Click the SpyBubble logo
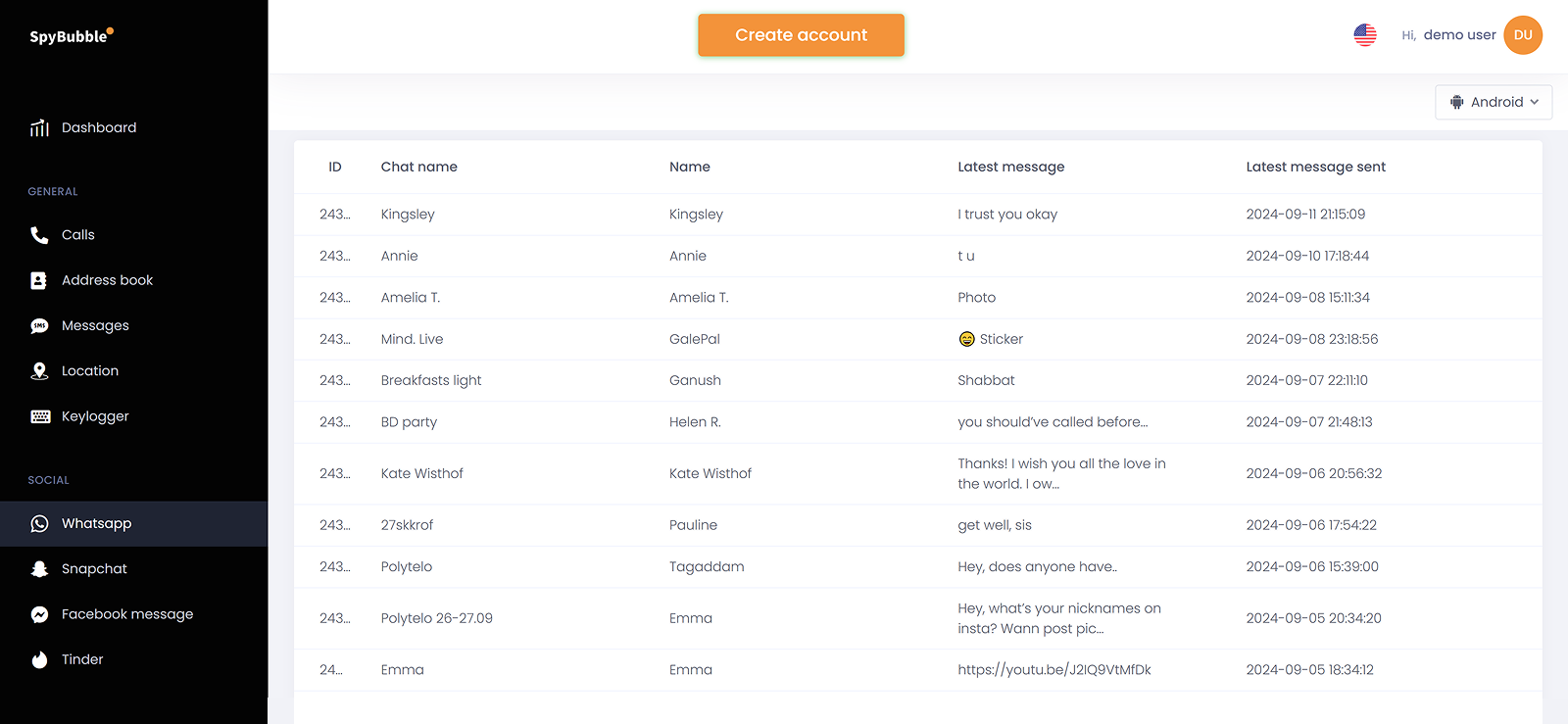1568x724 pixels. [x=72, y=36]
